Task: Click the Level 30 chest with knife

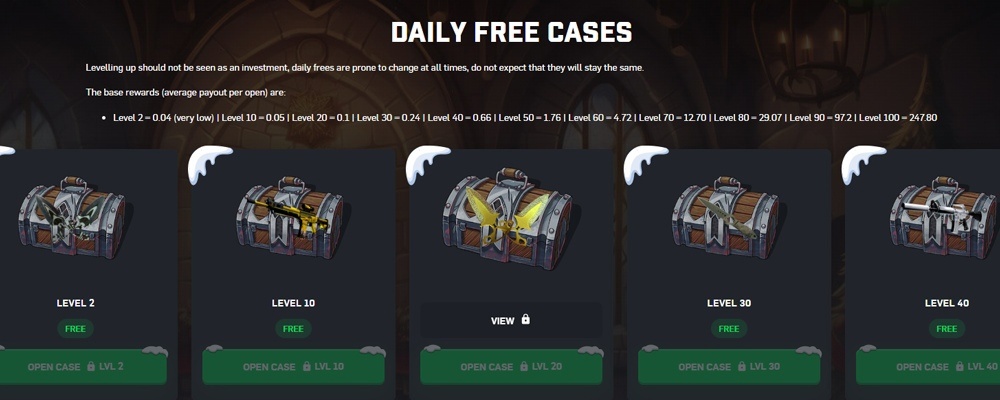Action: [725, 218]
